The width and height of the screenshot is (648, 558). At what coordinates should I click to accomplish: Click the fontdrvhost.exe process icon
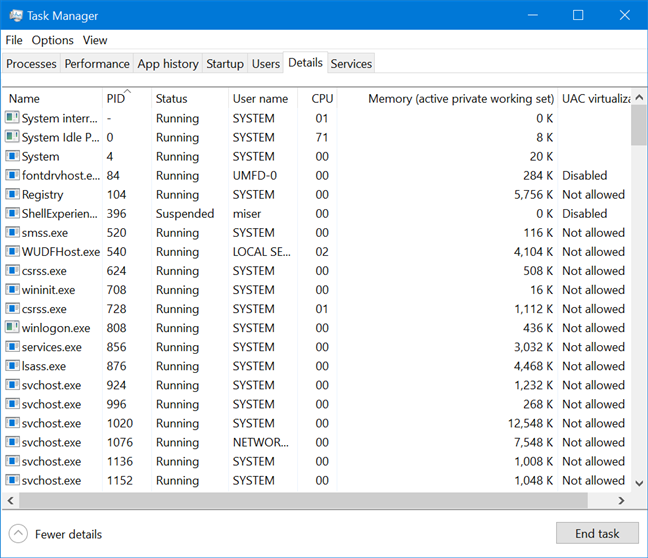coord(12,175)
